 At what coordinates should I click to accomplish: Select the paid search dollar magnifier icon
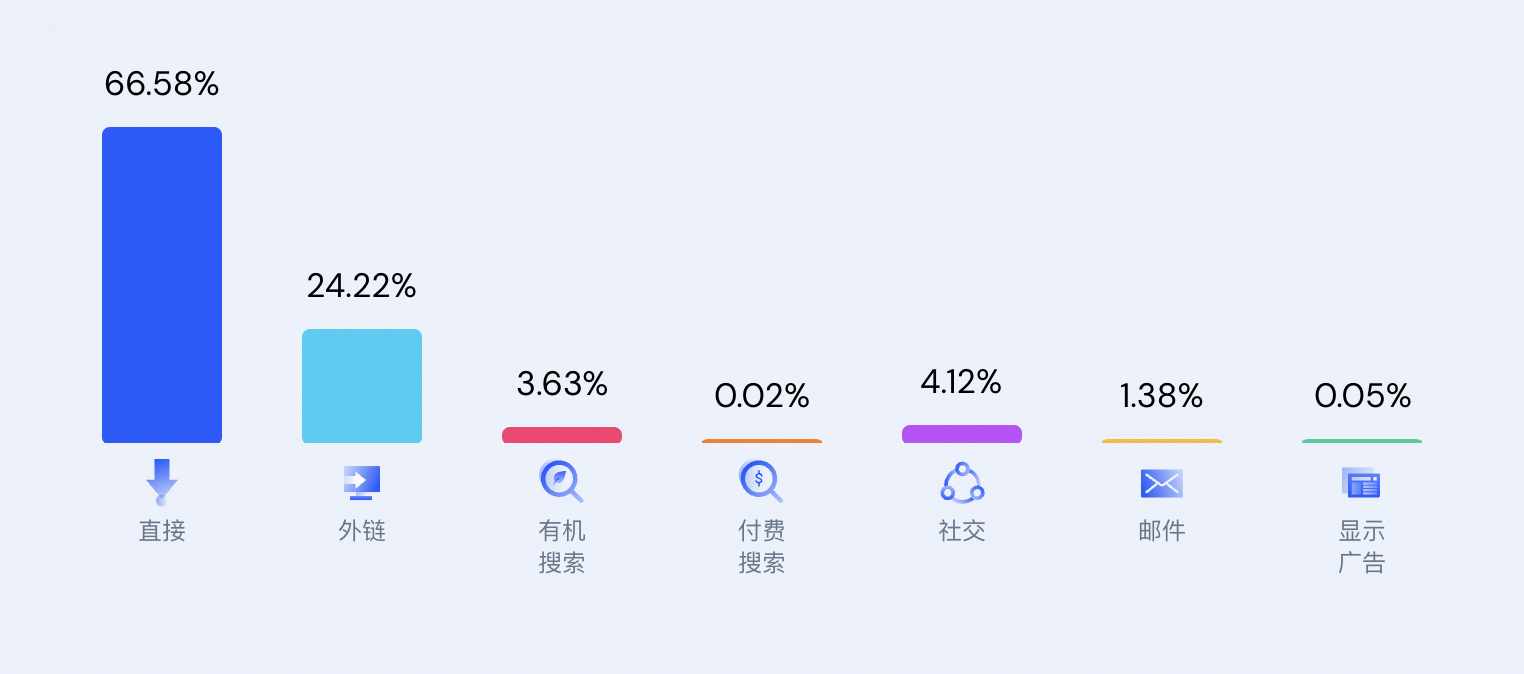pyautogui.click(x=761, y=482)
